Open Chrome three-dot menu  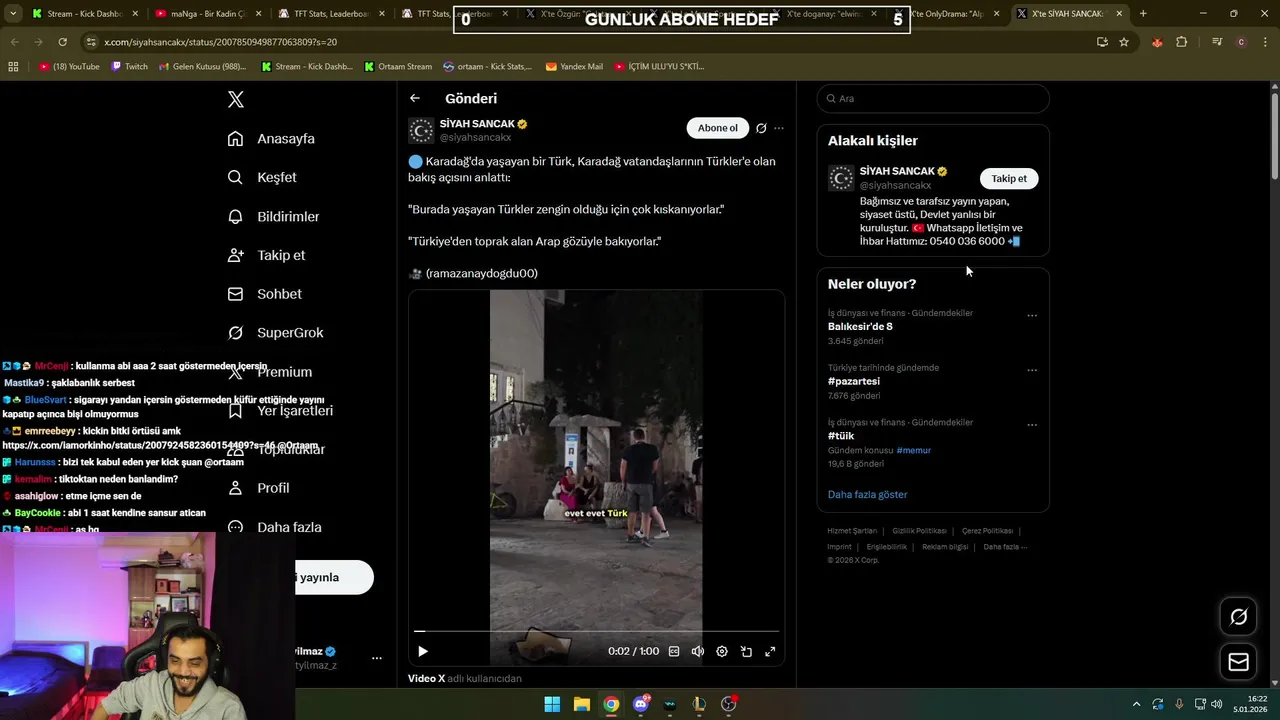[x=1264, y=42]
